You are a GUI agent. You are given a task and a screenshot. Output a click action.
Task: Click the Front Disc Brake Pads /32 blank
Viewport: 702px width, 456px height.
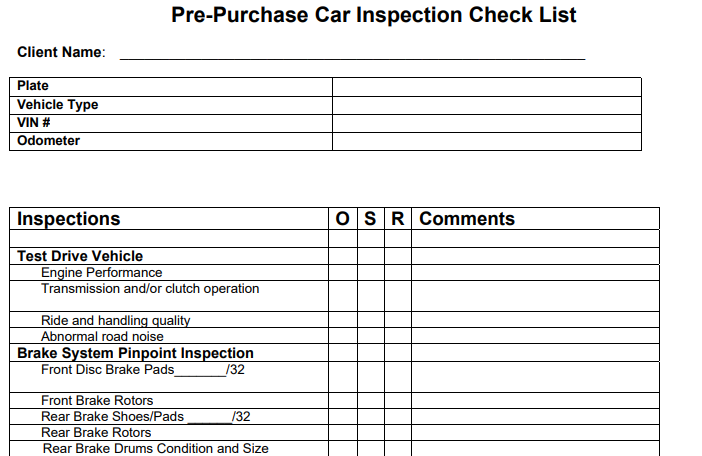[200, 371]
